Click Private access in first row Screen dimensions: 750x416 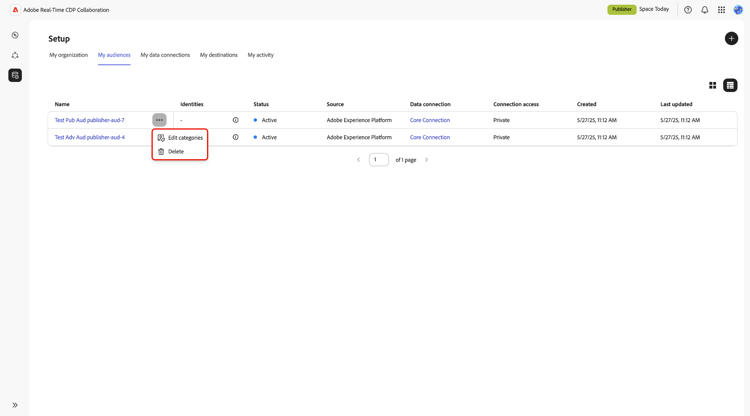tap(501, 120)
